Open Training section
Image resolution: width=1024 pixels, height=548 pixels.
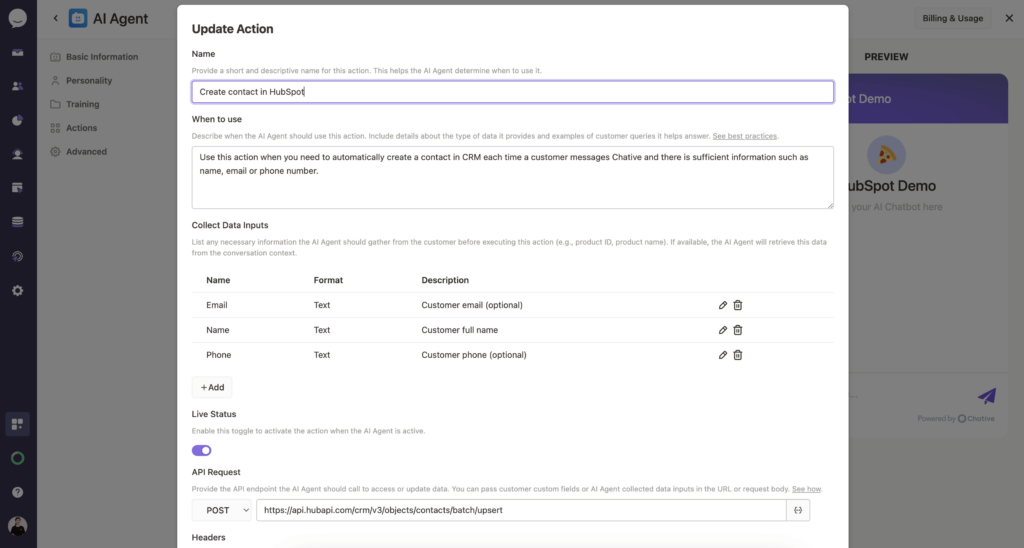pyautogui.click(x=75, y=104)
